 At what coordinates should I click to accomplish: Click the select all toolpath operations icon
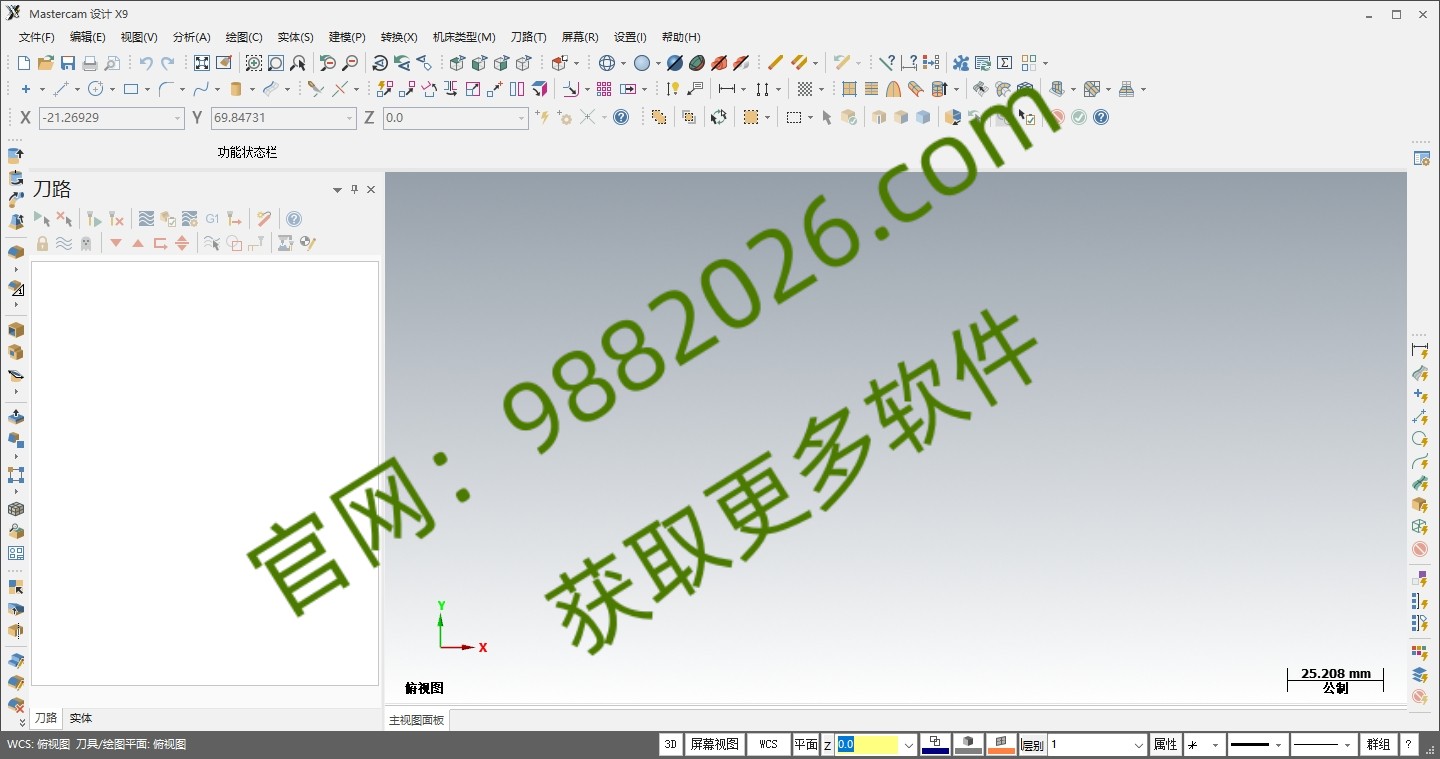click(42, 218)
